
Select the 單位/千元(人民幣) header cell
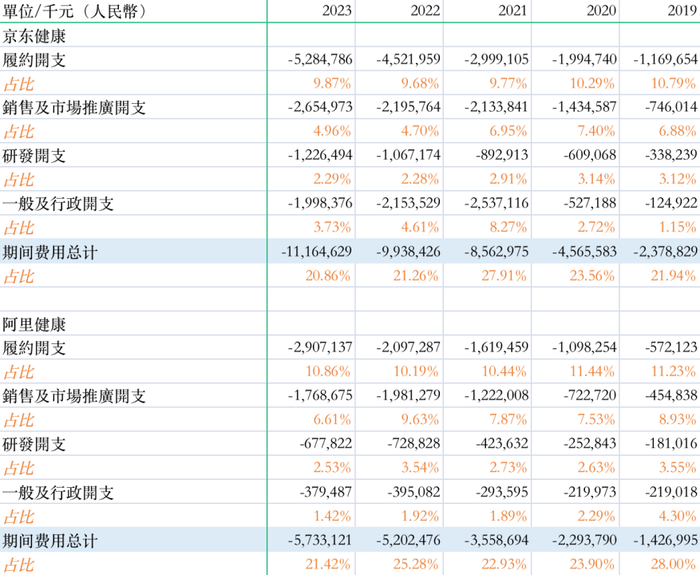pyautogui.click(x=74, y=11)
